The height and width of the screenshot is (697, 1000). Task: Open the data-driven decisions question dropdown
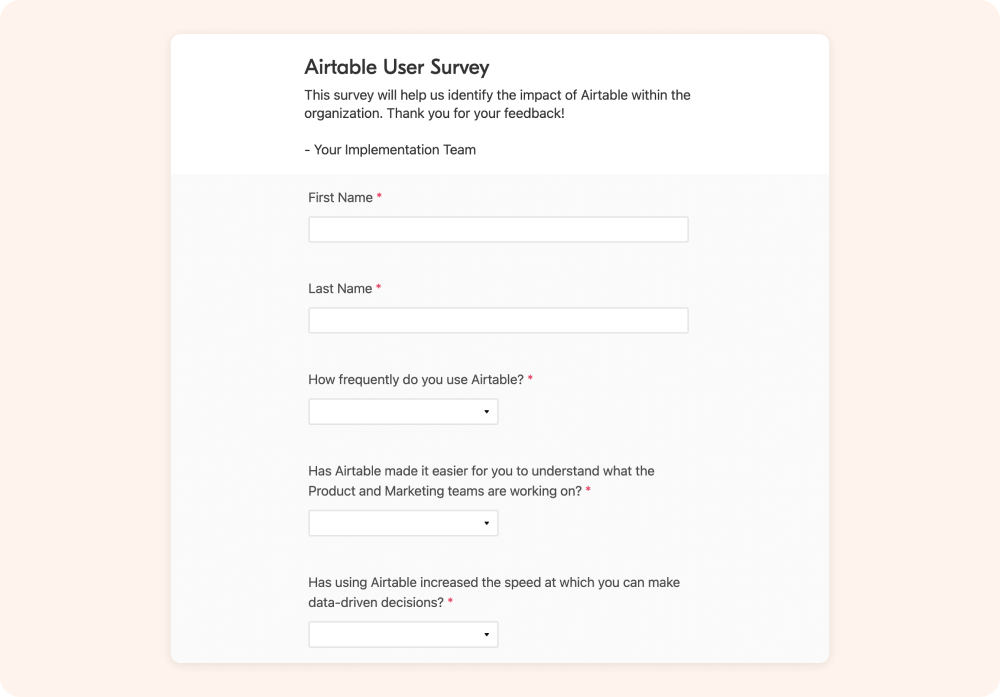[403, 634]
